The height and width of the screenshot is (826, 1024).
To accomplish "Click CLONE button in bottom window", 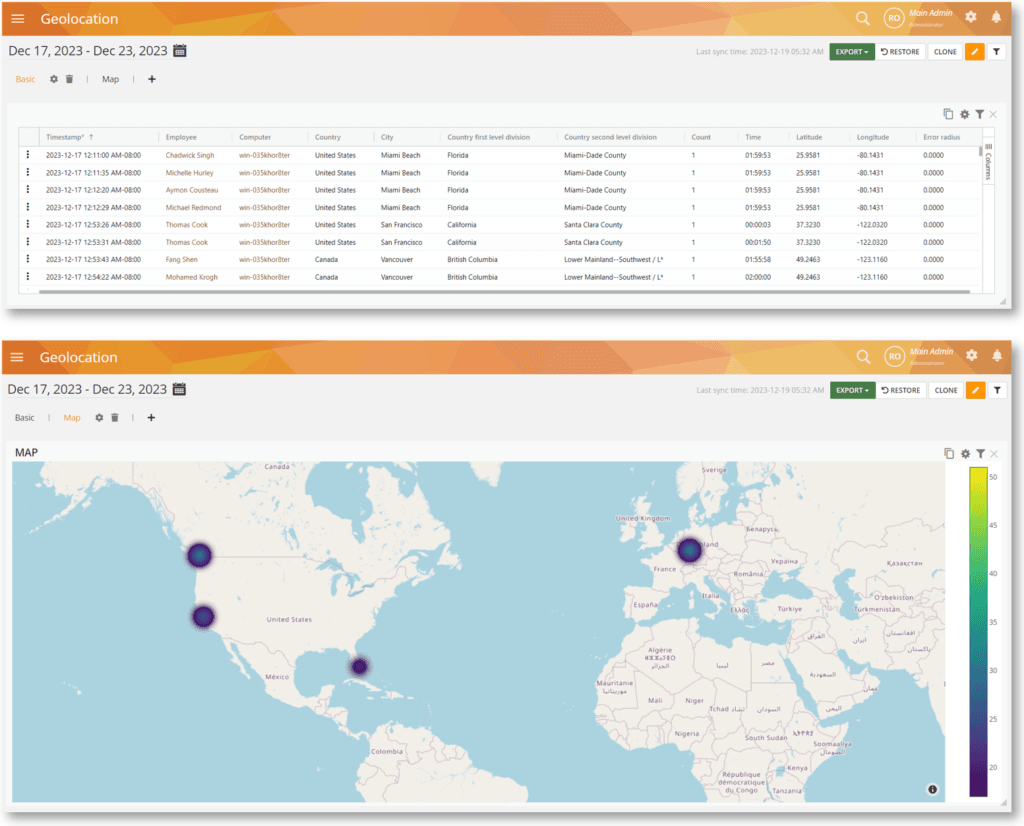I will point(946,390).
